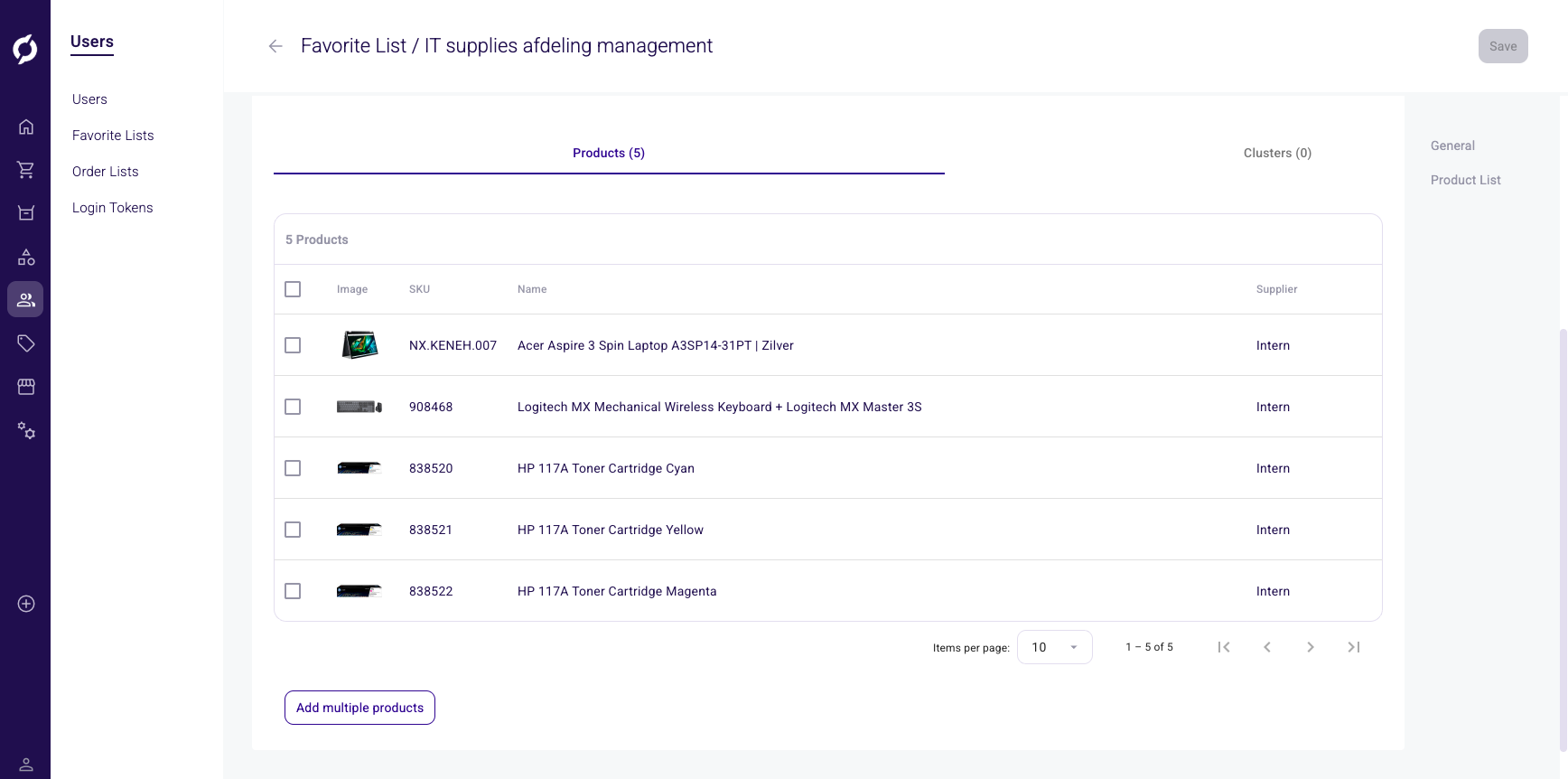The image size is (1568, 779).
Task: Check the box for Acer Aspire 3 Spin Laptop
Action: [293, 345]
